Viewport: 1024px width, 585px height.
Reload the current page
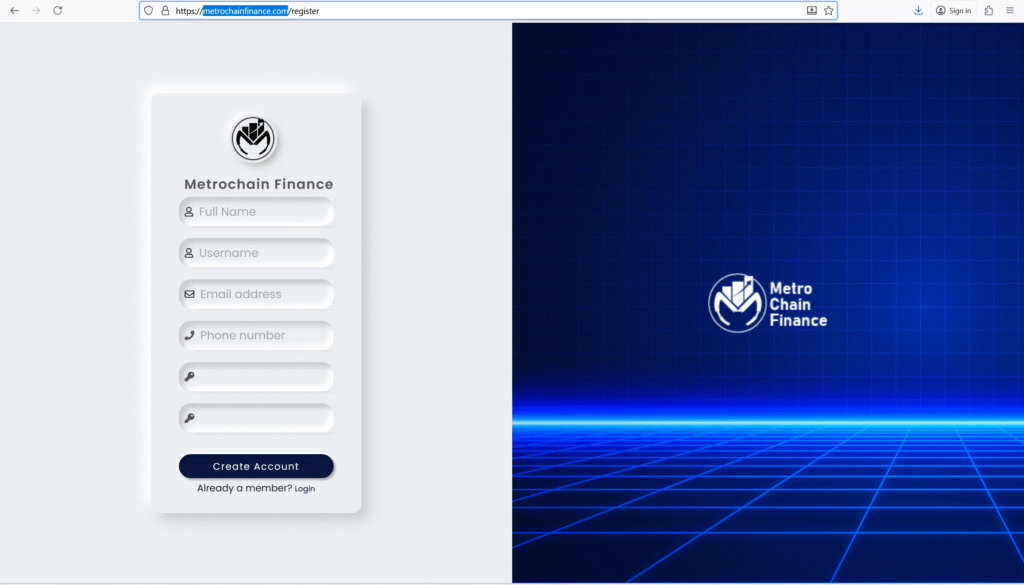(x=58, y=10)
